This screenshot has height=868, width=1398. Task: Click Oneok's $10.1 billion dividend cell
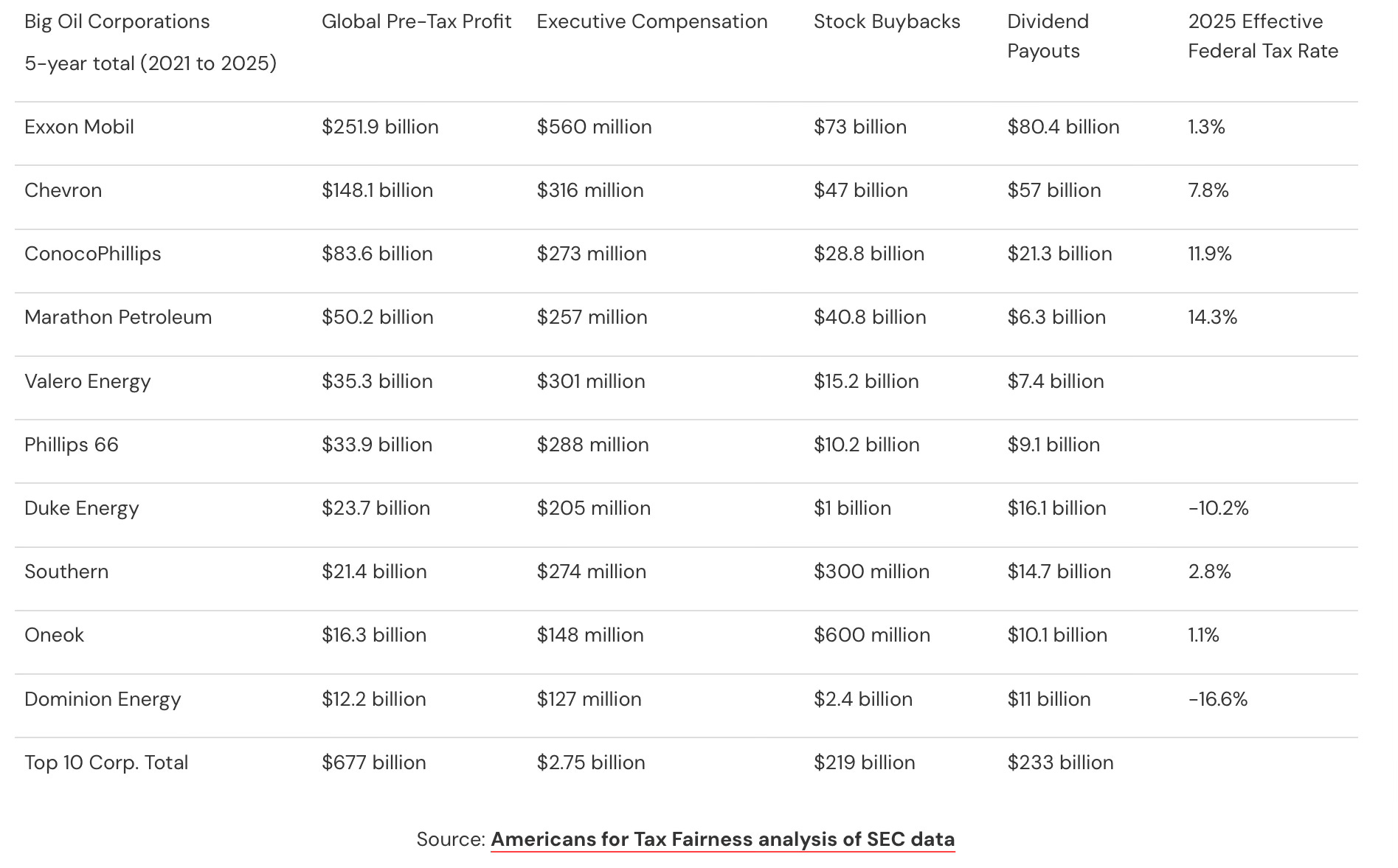pos(1057,635)
